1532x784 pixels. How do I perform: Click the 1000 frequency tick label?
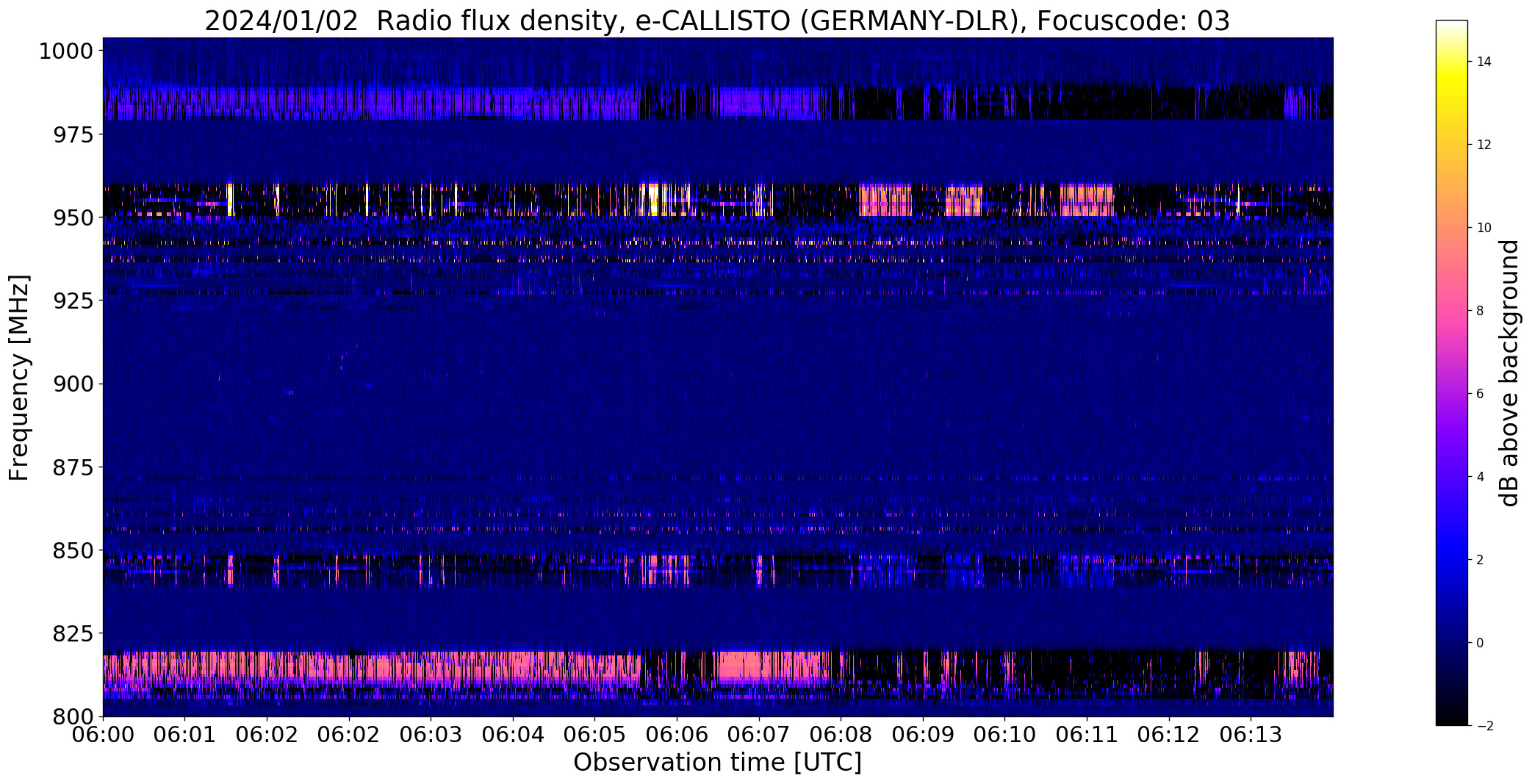click(65, 51)
